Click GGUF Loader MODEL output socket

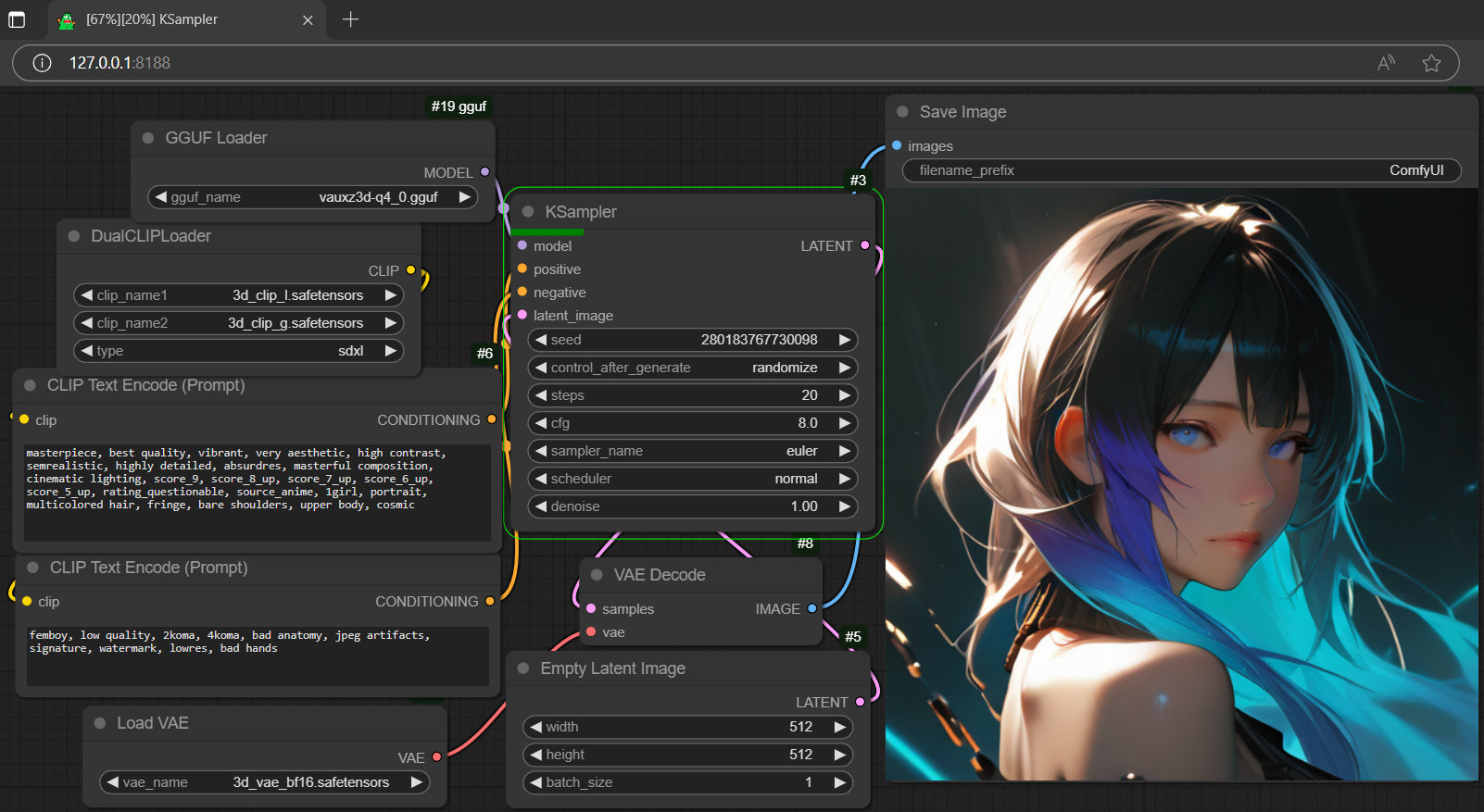(x=484, y=171)
